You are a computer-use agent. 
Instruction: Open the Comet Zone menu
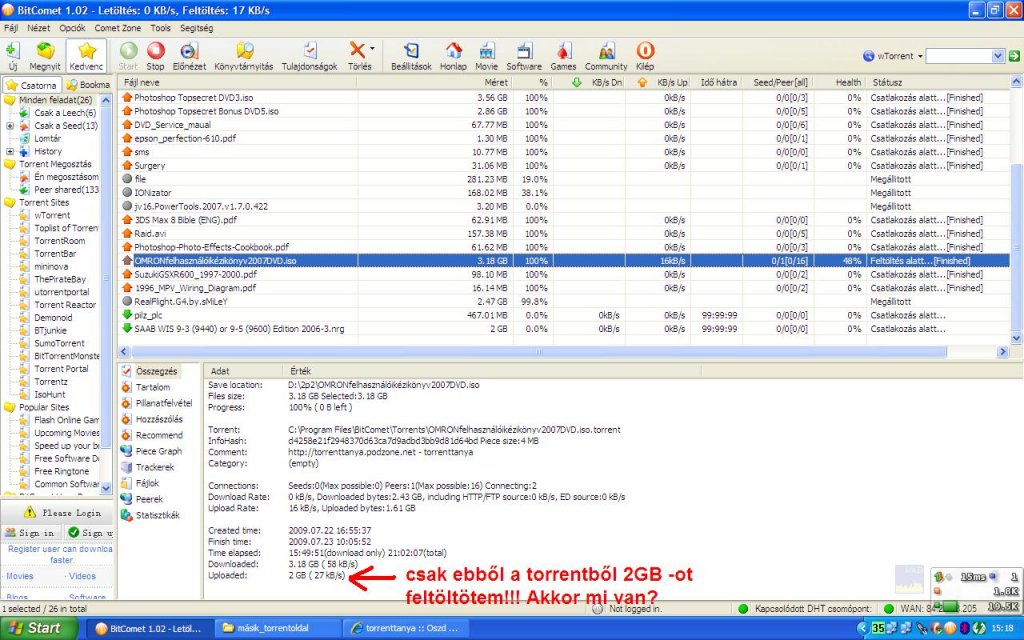point(118,28)
